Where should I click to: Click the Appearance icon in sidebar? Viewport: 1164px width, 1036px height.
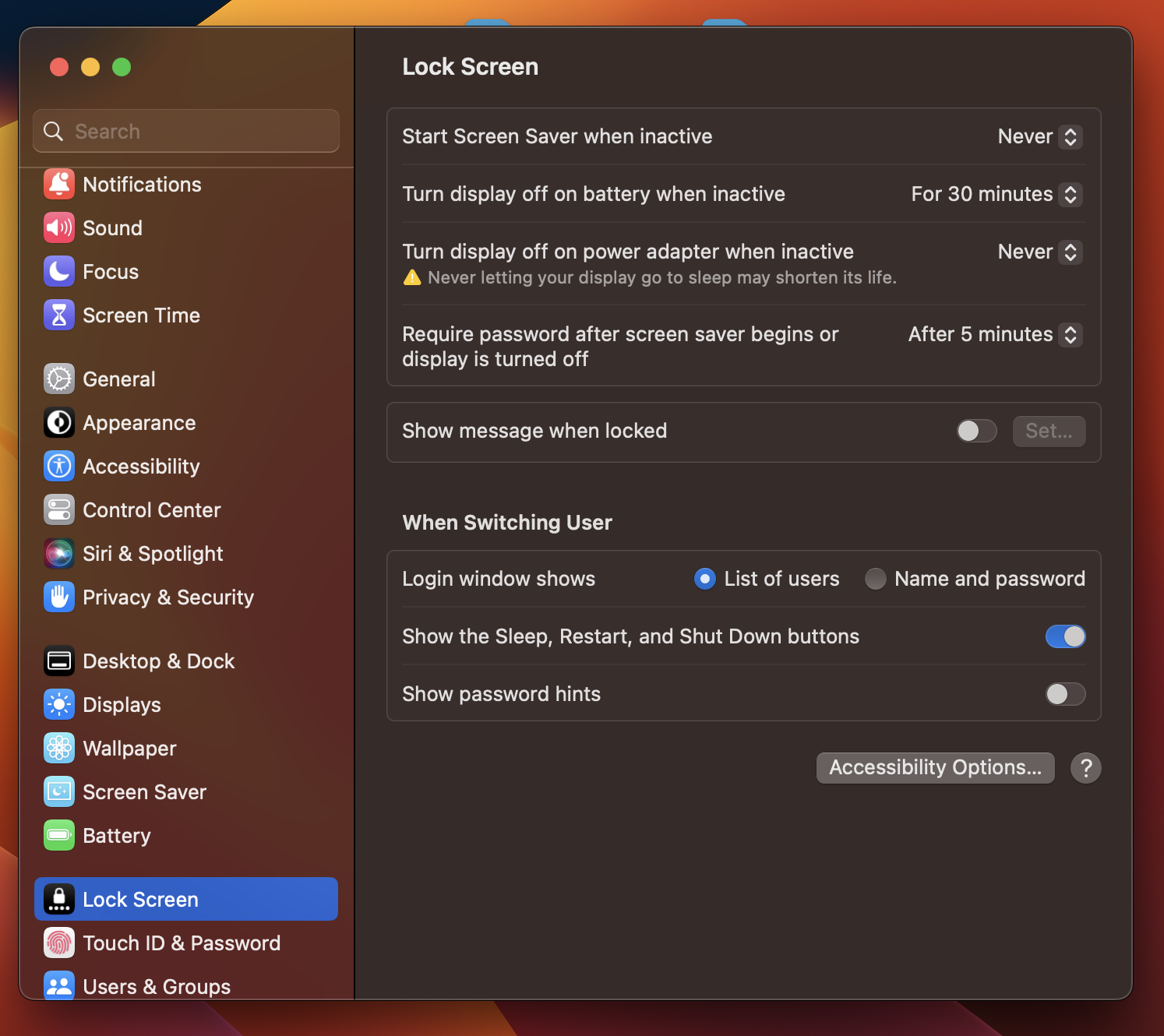point(59,423)
